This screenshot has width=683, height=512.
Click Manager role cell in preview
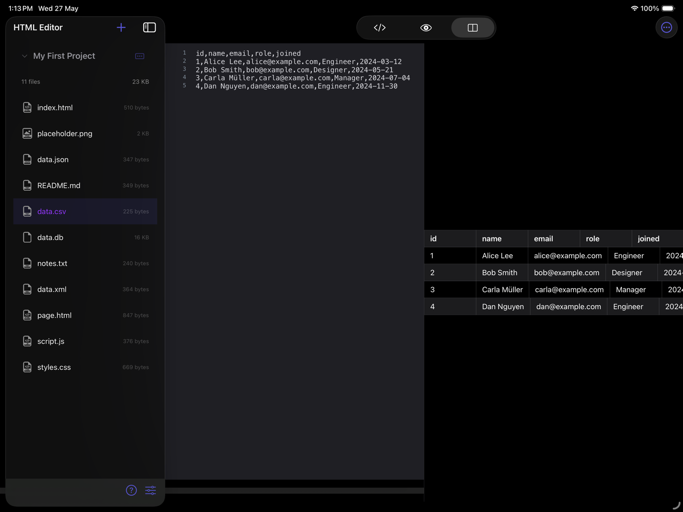(x=635, y=290)
